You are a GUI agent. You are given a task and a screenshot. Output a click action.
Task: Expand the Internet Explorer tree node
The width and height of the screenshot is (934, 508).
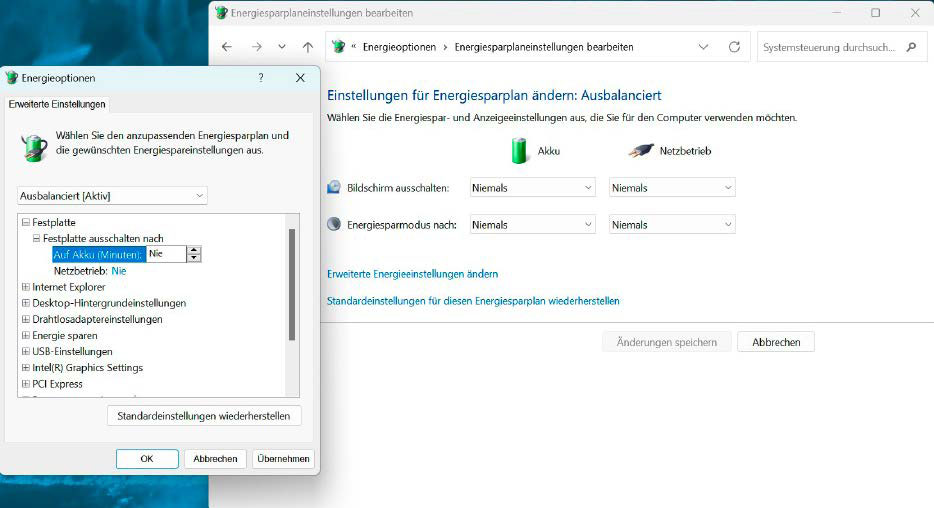coord(25,287)
